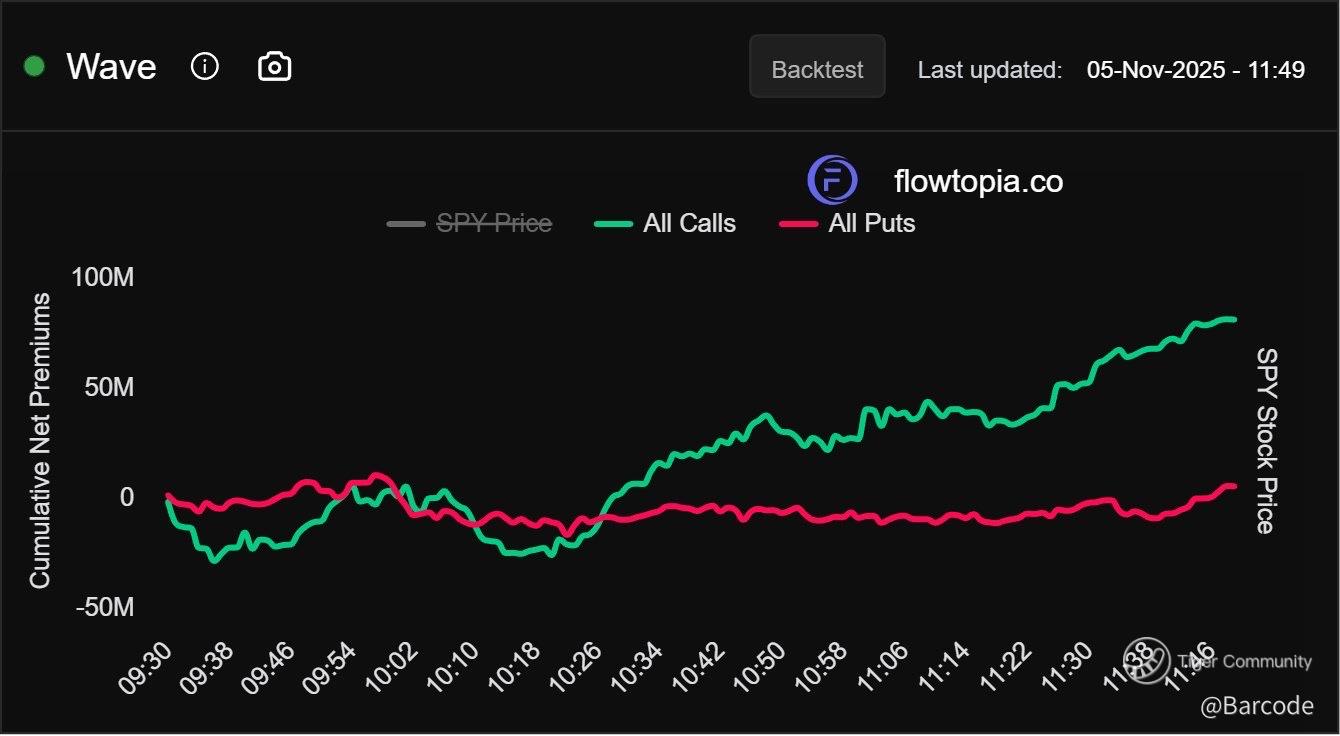Click the green All Calls legend line marker

(613, 223)
